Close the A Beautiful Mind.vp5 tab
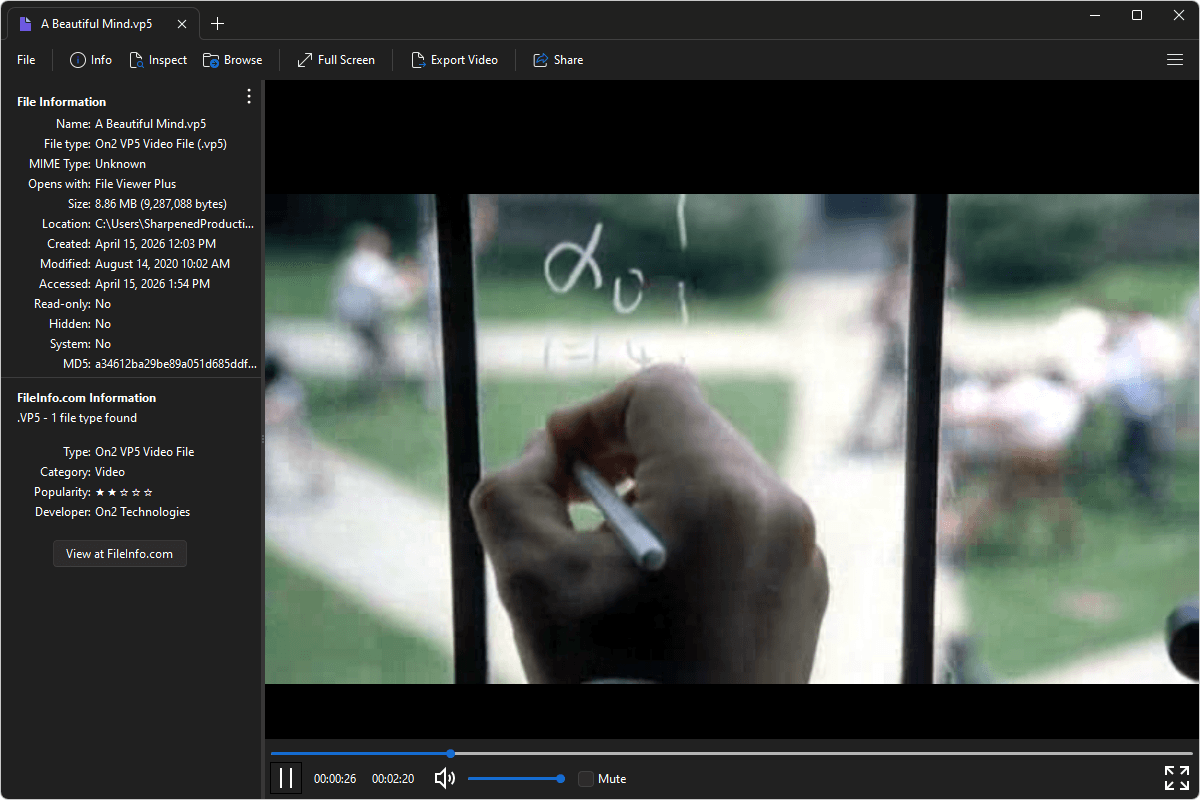Screen dimensions: 1200x800 pos(182,22)
